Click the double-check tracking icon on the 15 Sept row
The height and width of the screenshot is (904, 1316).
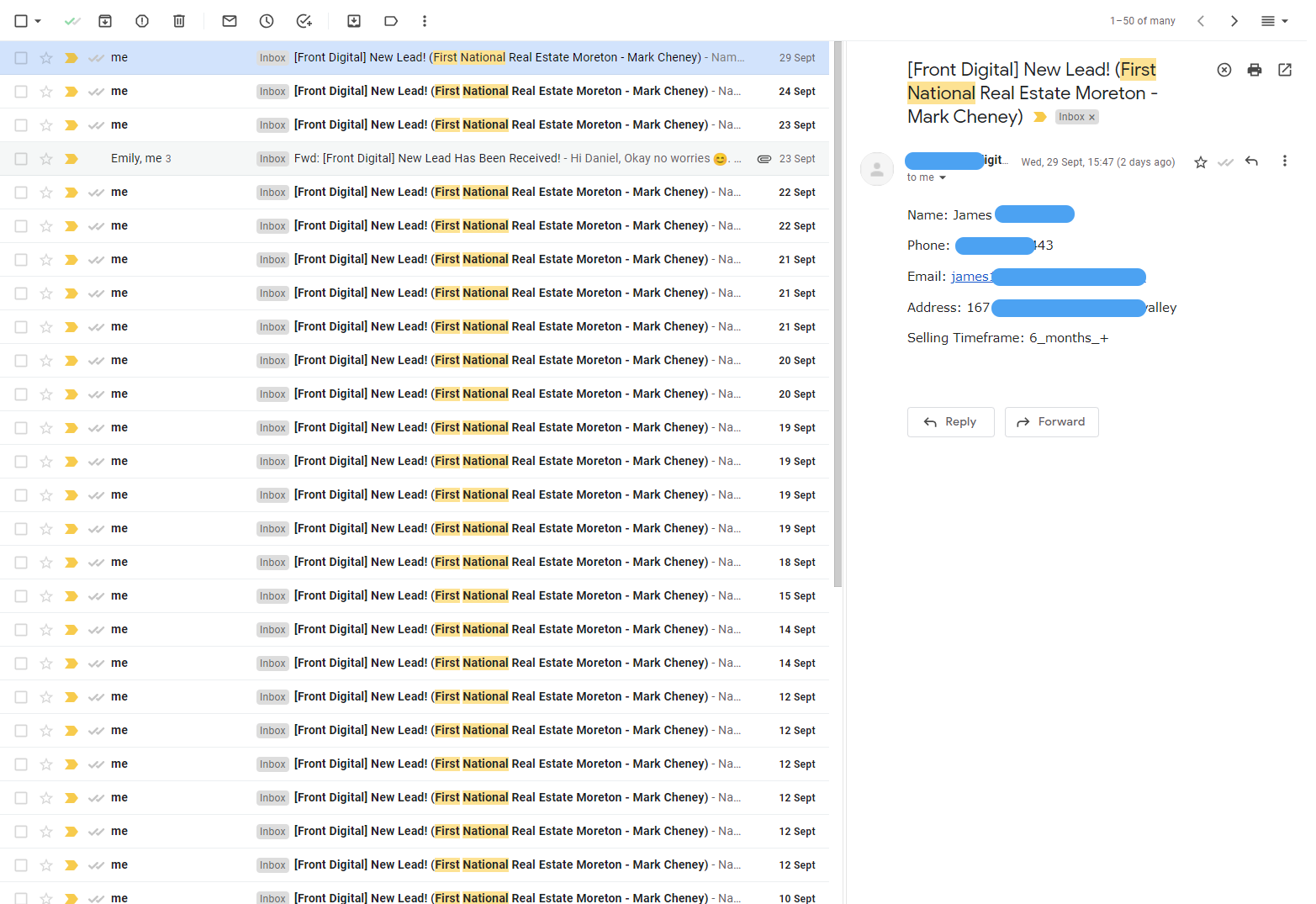tap(97, 596)
